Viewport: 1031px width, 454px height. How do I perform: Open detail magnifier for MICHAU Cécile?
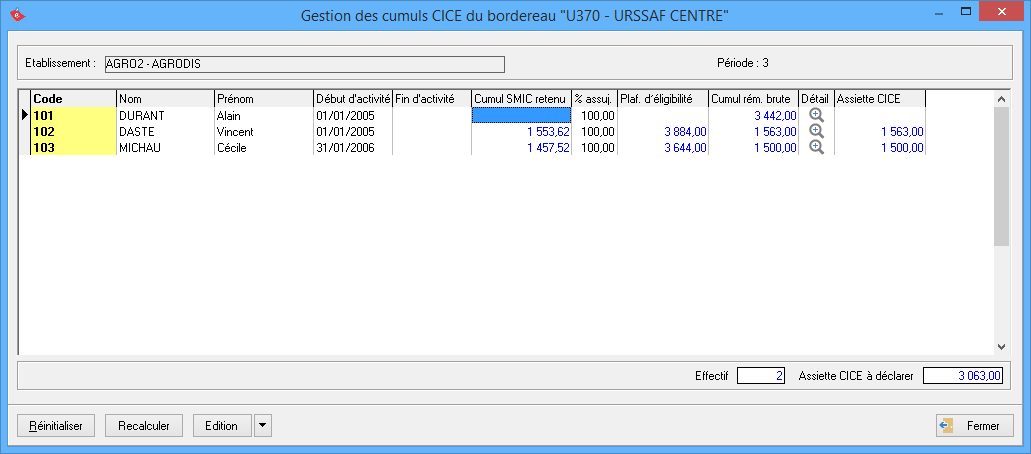pyautogui.click(x=816, y=147)
